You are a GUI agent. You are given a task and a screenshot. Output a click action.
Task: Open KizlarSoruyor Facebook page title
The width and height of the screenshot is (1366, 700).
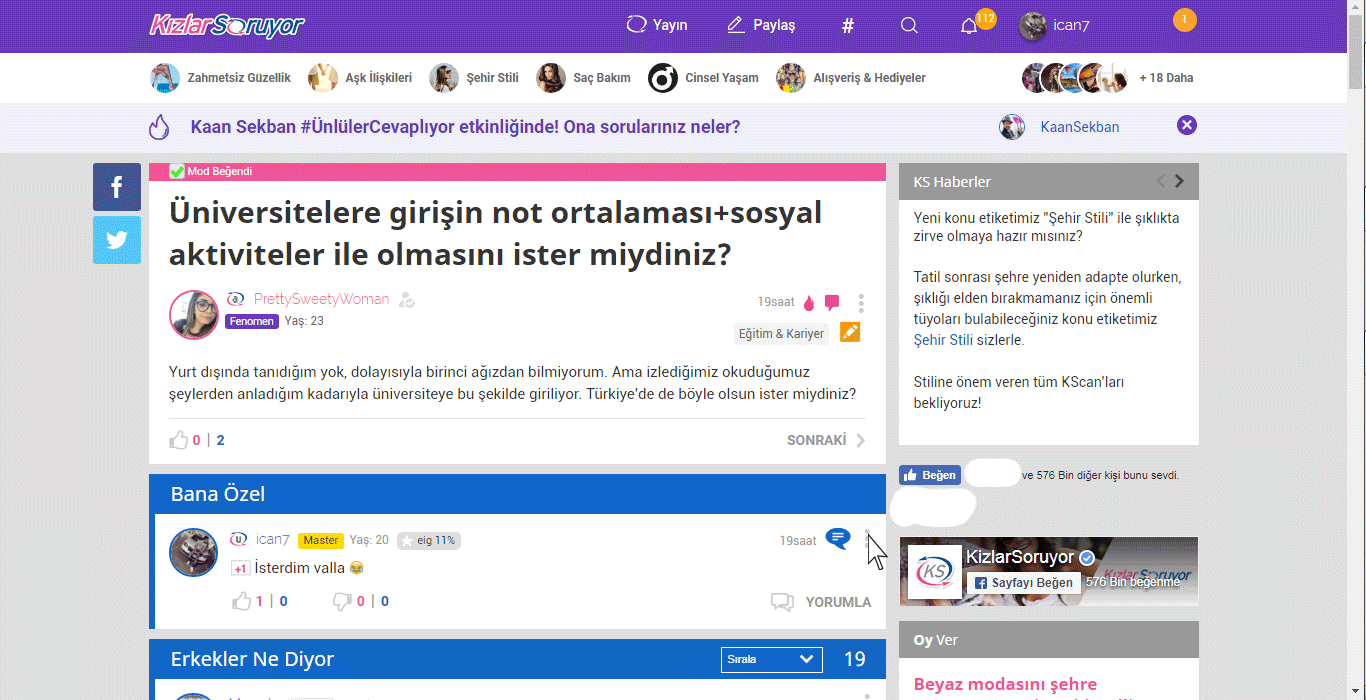[1020, 557]
